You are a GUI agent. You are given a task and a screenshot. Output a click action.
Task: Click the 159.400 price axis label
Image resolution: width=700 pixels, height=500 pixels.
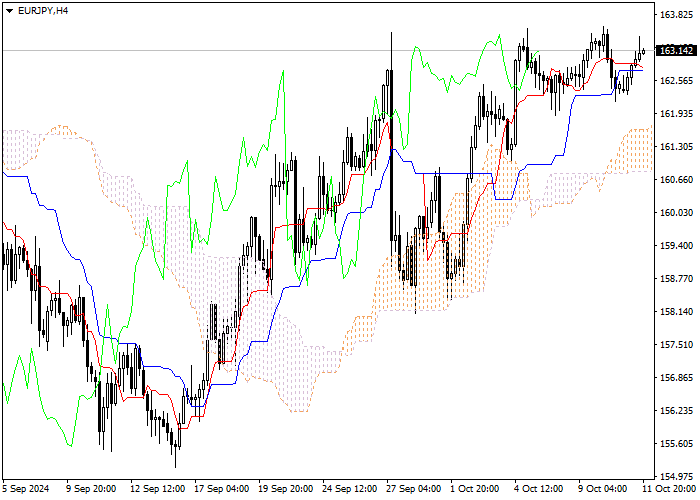[x=676, y=246]
